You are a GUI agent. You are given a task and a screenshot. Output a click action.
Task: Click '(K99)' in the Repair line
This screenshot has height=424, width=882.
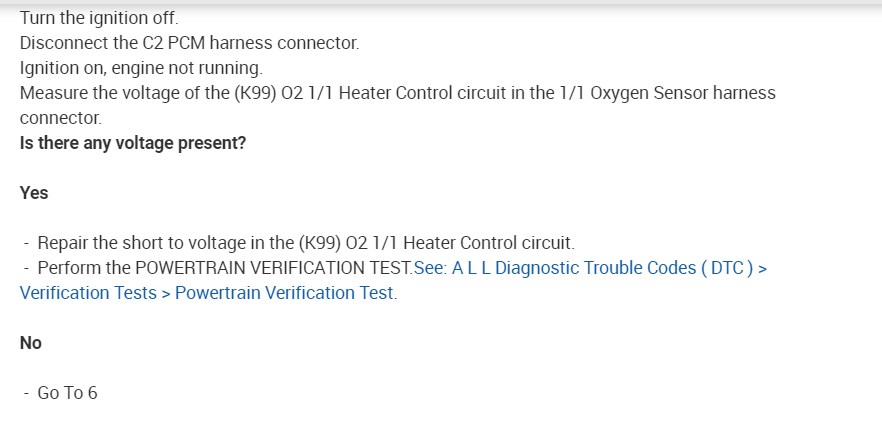pyautogui.click(x=322, y=243)
